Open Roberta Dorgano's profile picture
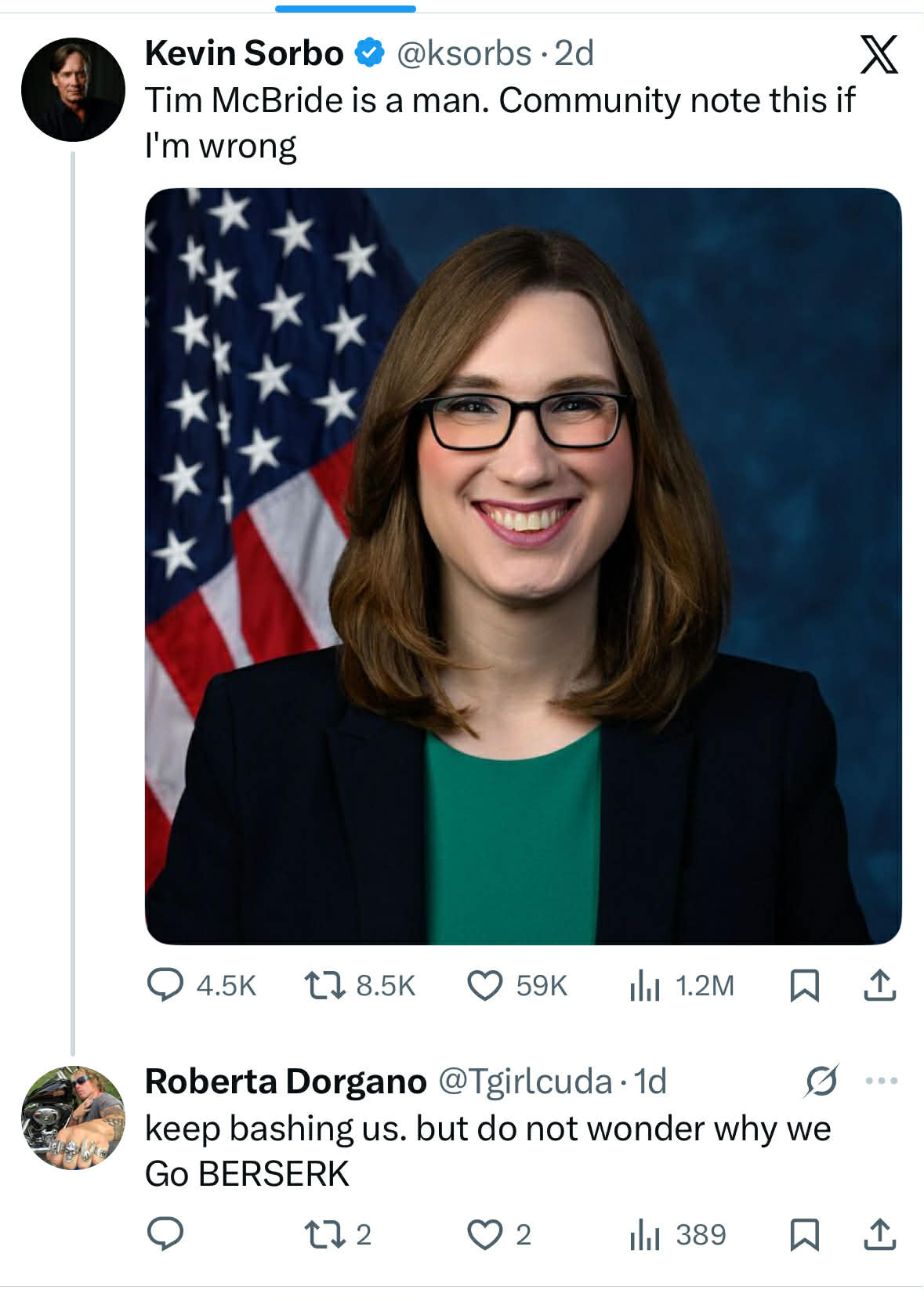Screen dimensions: 924x1301 [x=73, y=1118]
